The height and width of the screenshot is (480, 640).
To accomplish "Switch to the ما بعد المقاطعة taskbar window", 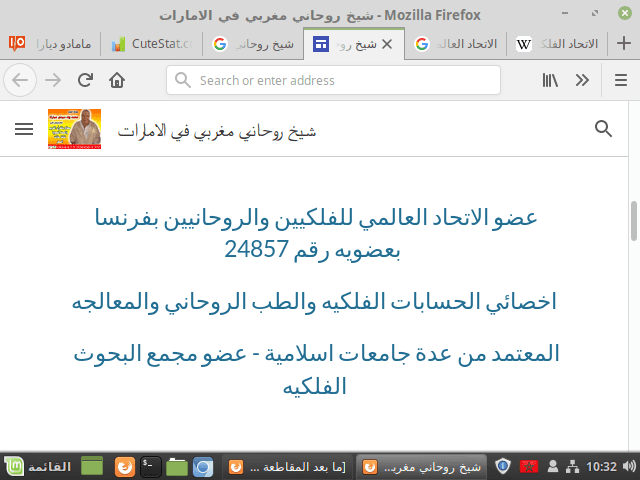I will 287,467.
